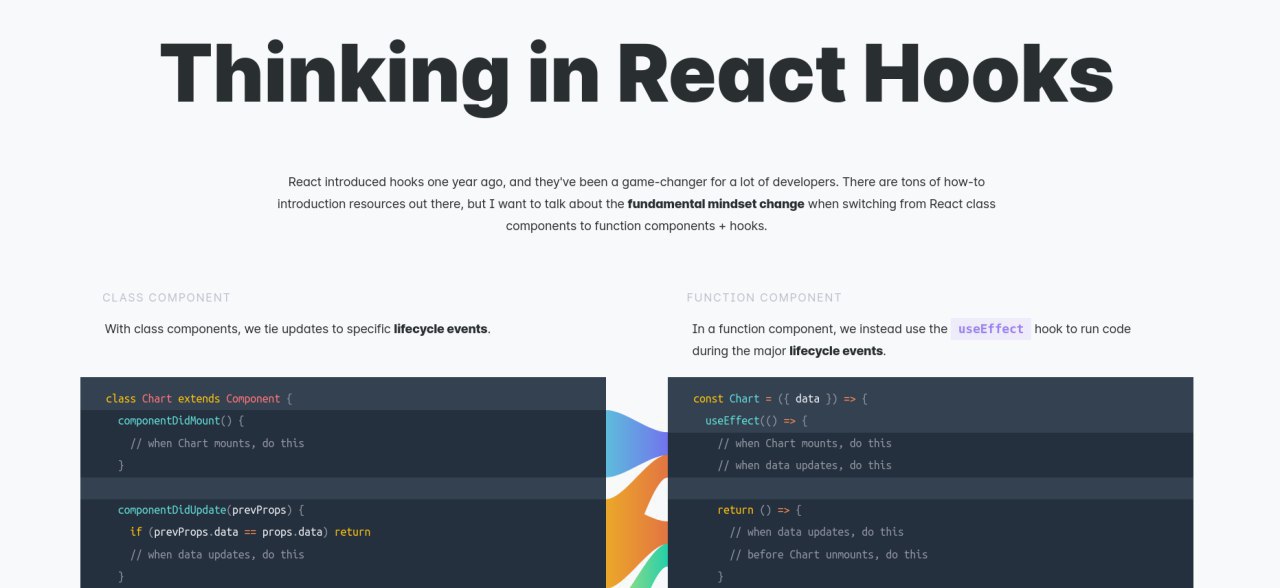Click the 'componentDidMount() {' code line

pyautogui.click(x=181, y=421)
